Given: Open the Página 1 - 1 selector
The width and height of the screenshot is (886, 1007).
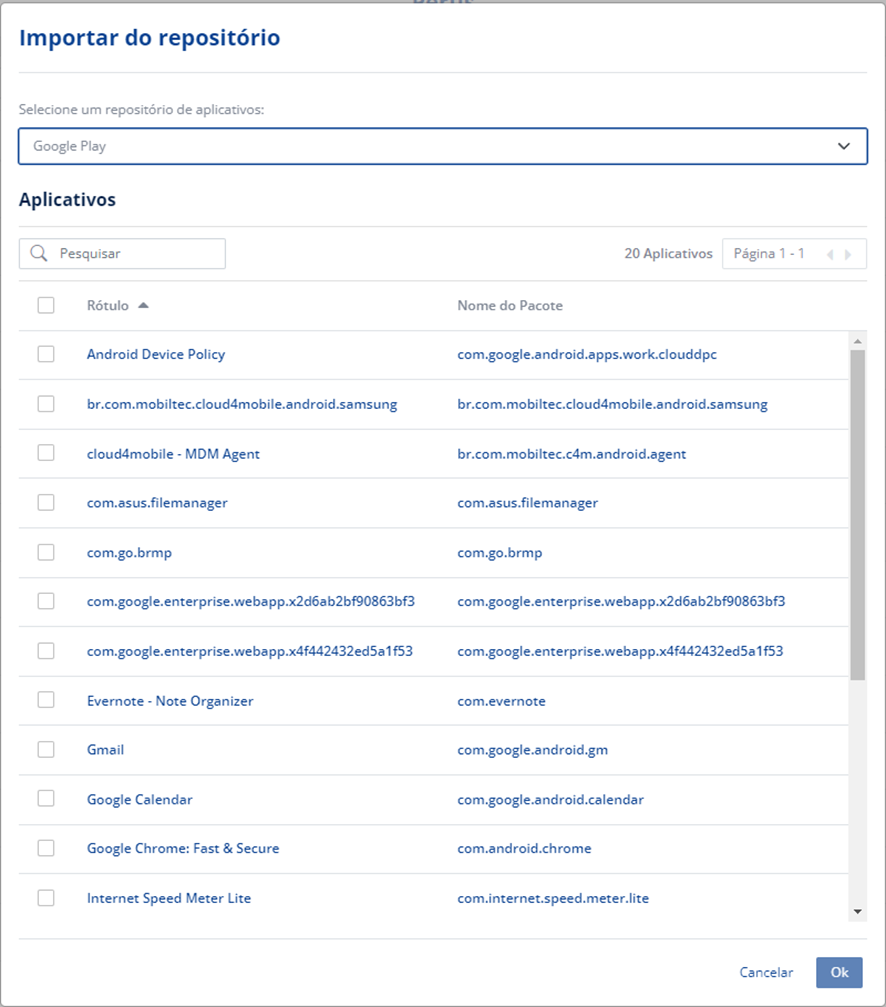Looking at the screenshot, I should pos(768,254).
